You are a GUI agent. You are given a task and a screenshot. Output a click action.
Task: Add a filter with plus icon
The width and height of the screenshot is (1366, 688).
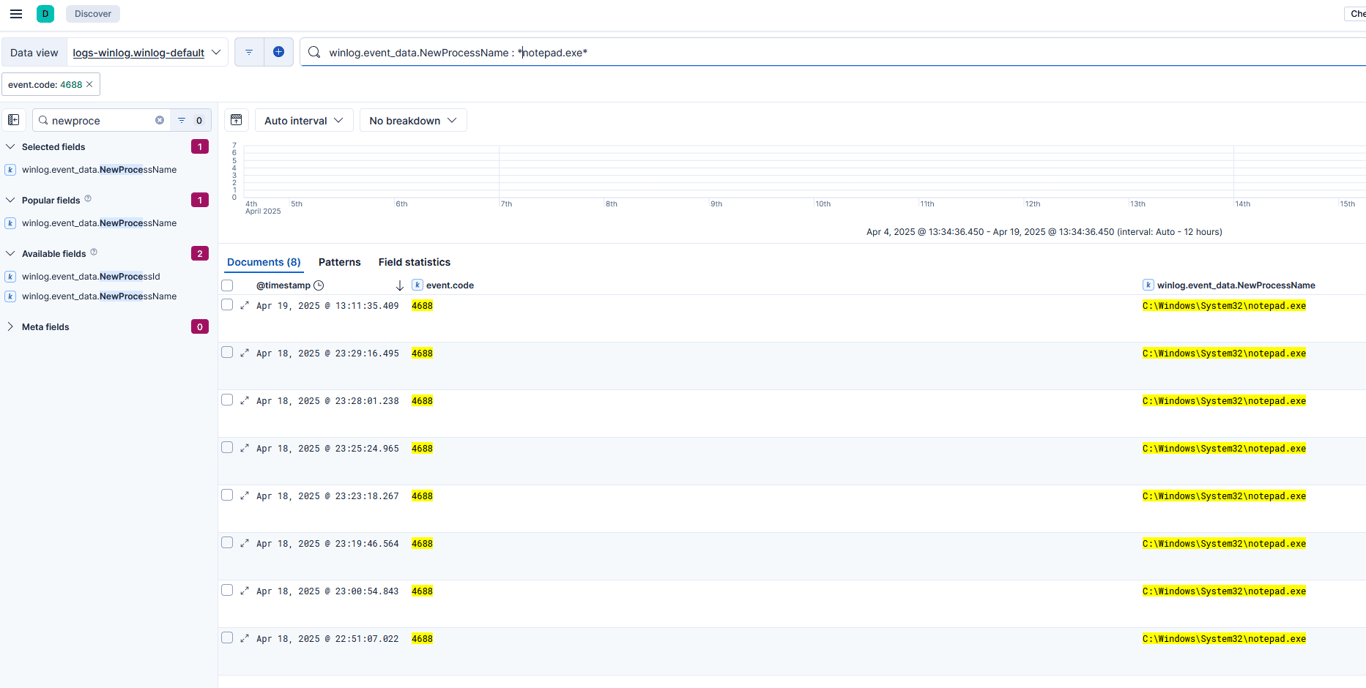(x=279, y=52)
